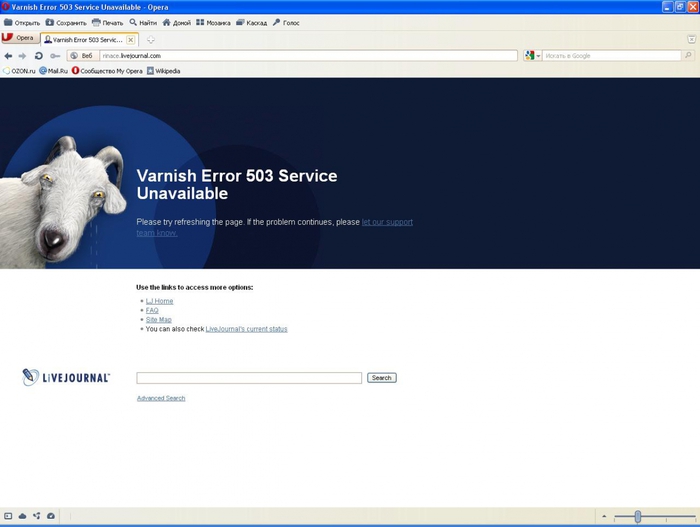Image resolution: width=700 pixels, height=527 pixels.
Task: Open the Сообщество My Opera bookmark
Action: (107, 71)
